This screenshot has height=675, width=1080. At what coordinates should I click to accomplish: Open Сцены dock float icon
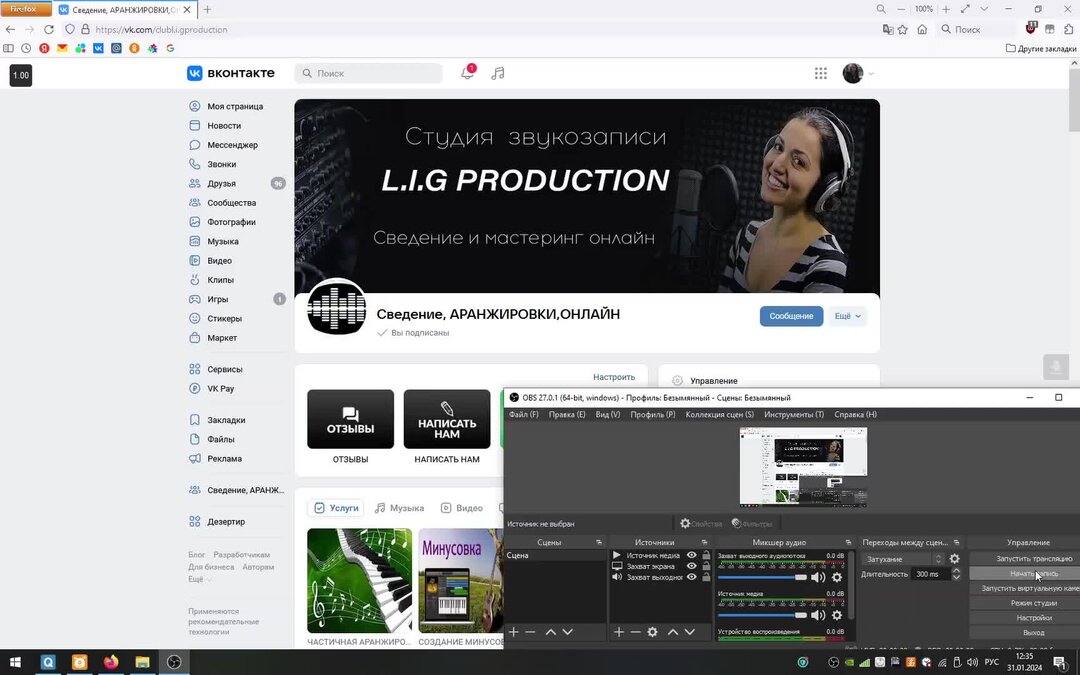click(599, 543)
